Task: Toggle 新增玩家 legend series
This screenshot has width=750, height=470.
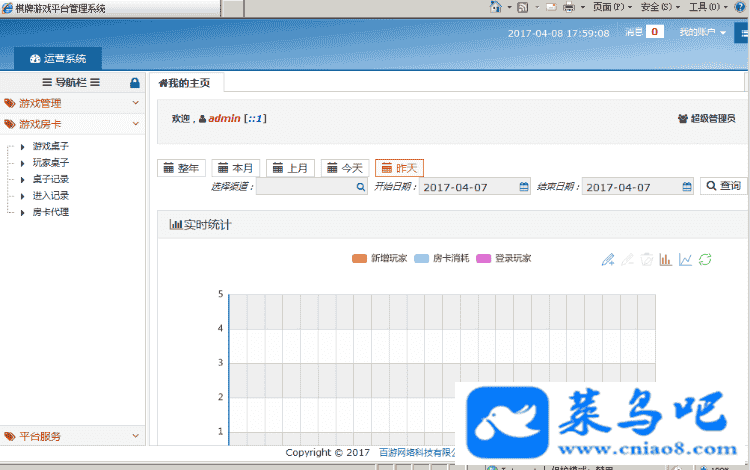Action: [379, 258]
